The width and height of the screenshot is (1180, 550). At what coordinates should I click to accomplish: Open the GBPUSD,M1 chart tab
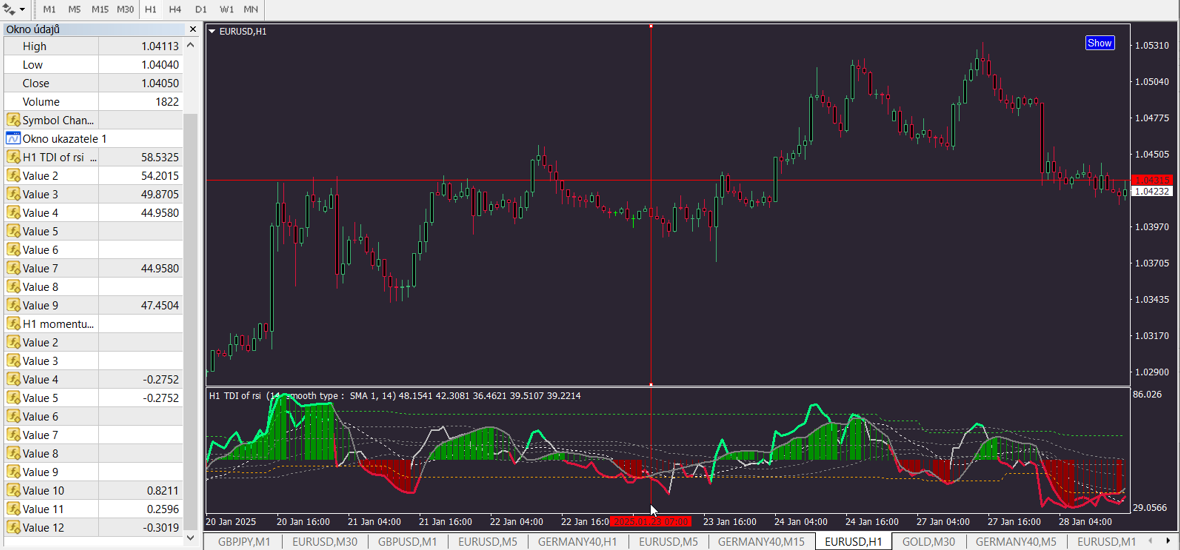tap(408, 542)
